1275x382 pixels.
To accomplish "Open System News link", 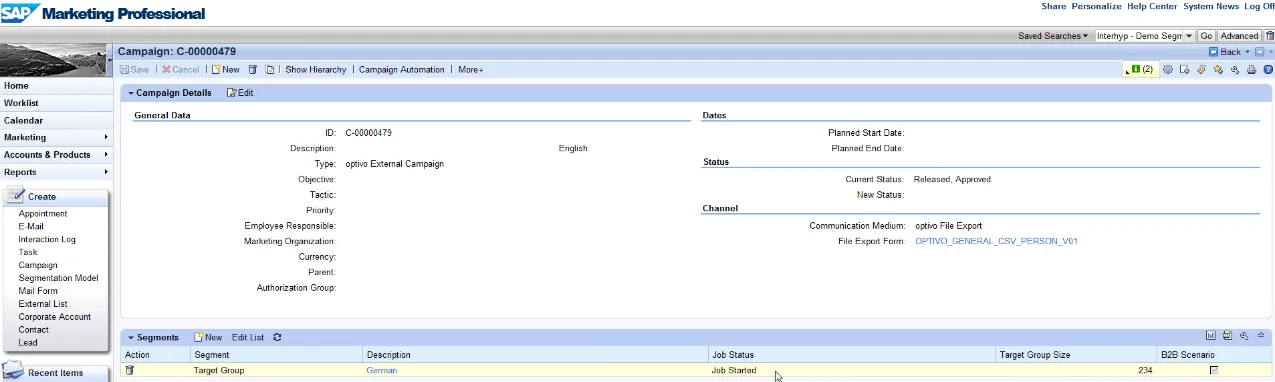I will (1211, 6).
